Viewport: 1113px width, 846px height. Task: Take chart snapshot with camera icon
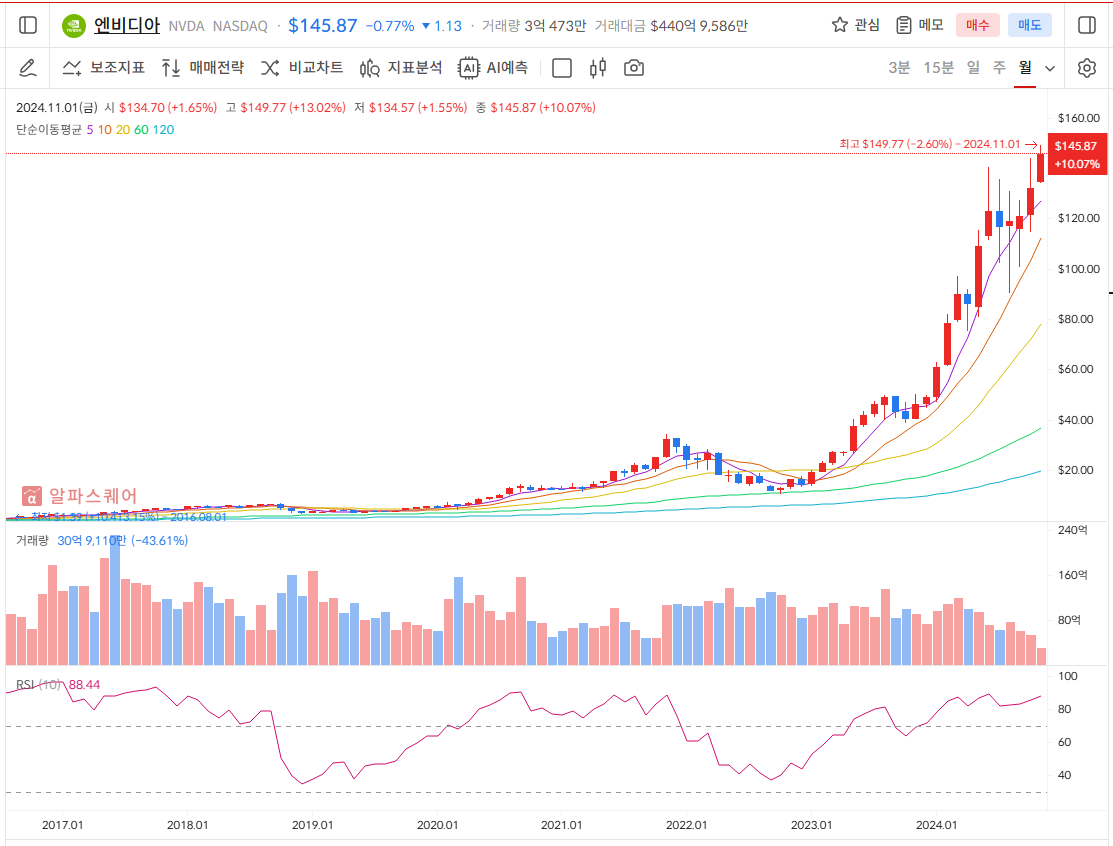(x=634, y=68)
